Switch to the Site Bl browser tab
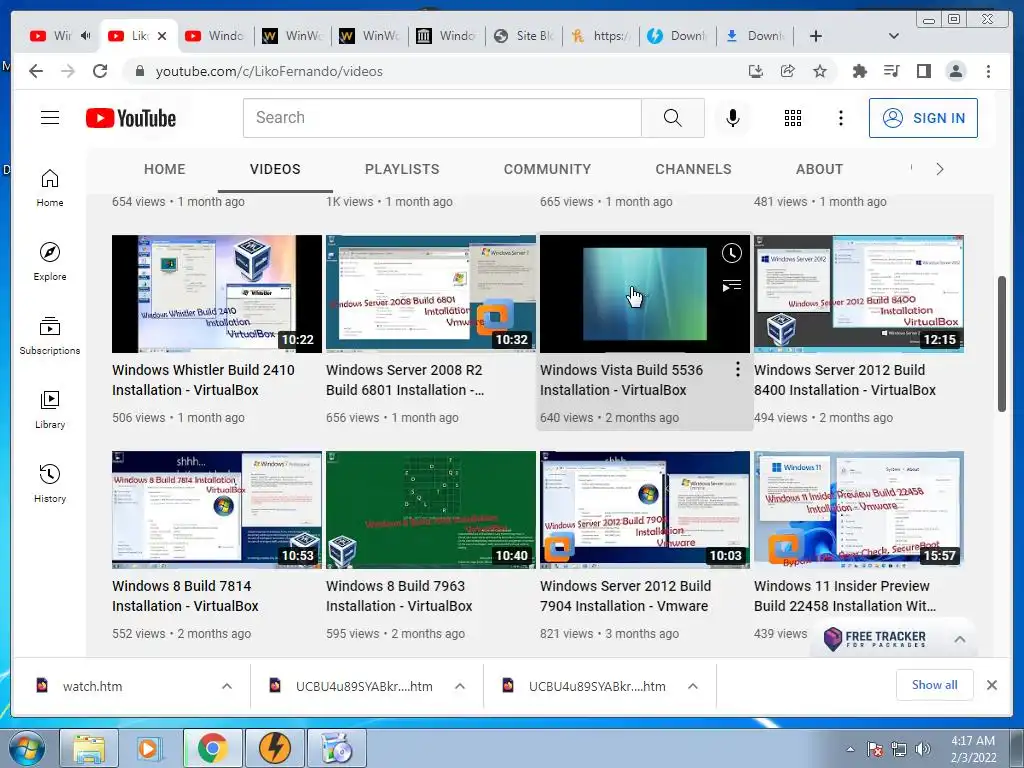The width and height of the screenshot is (1024, 768). 524,36
